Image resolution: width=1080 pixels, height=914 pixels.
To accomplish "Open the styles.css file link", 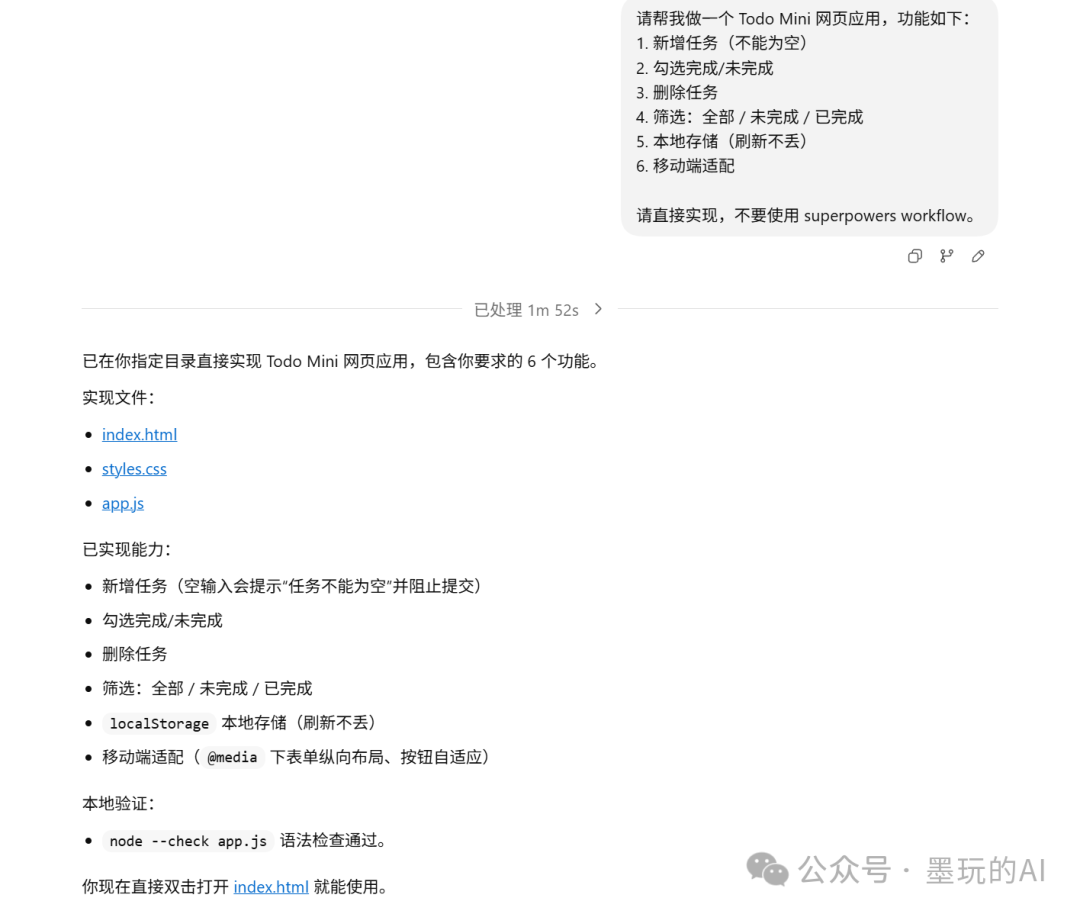I will pyautogui.click(x=134, y=469).
